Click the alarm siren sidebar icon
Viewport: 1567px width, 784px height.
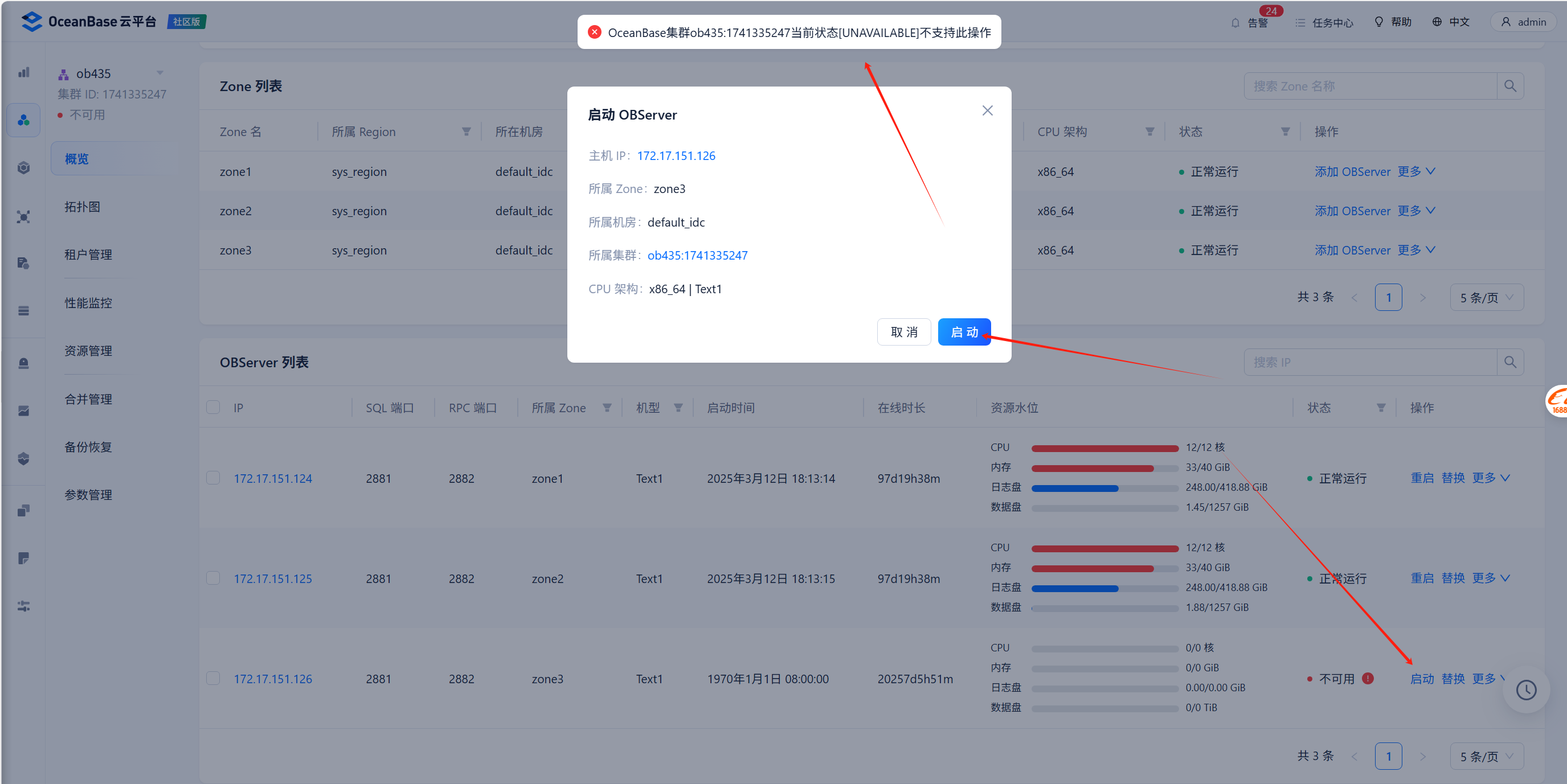[x=24, y=363]
